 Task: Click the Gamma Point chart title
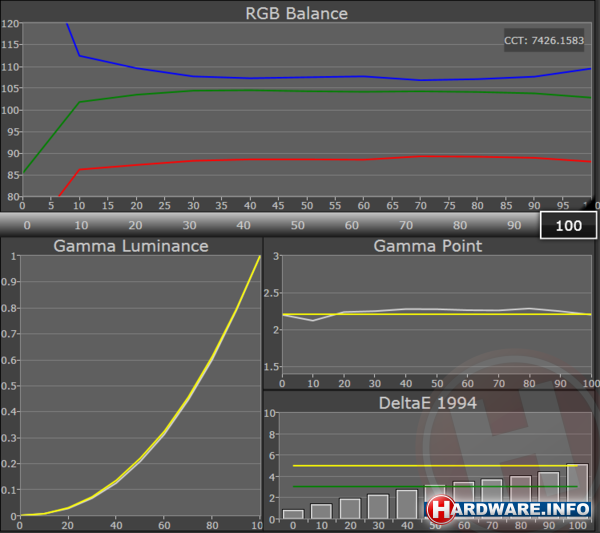(428, 246)
